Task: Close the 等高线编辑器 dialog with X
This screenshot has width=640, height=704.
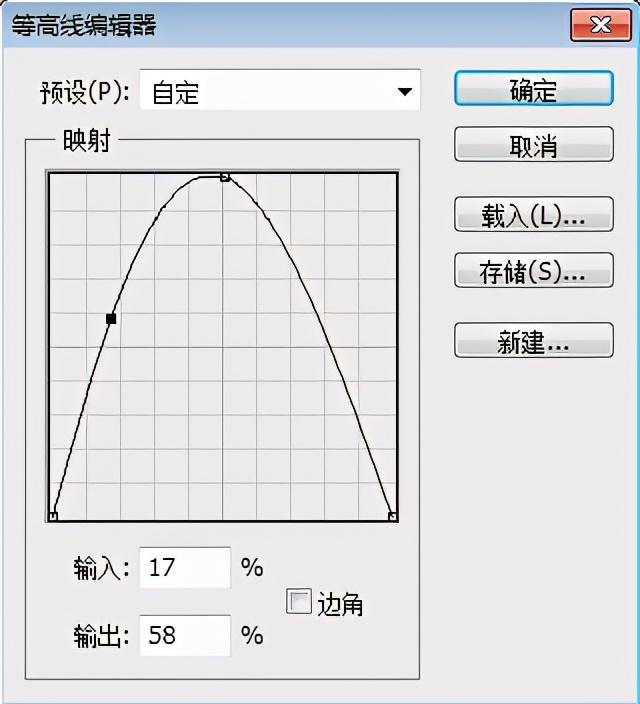Action: point(600,26)
